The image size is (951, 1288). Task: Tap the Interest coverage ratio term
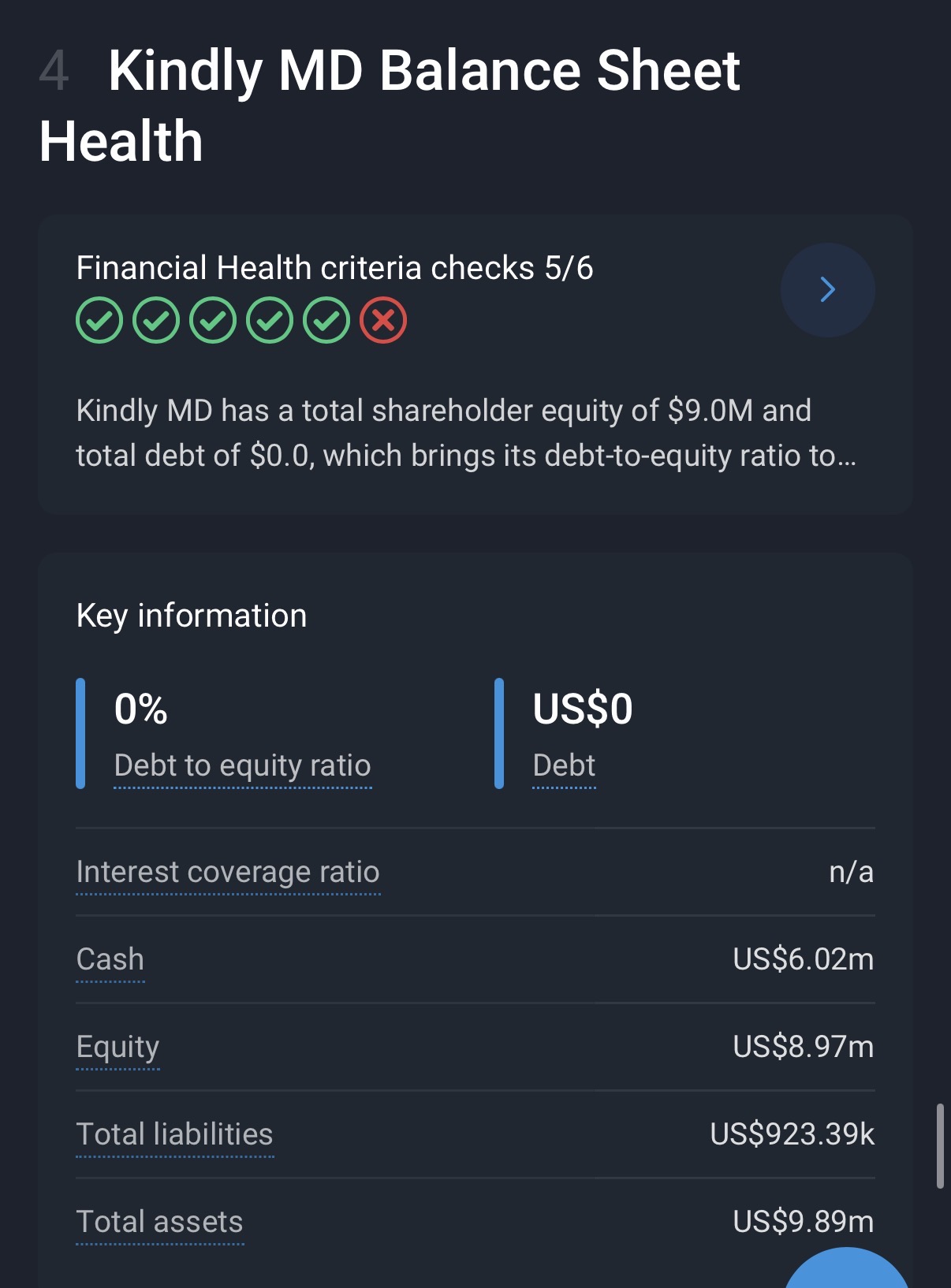(x=228, y=873)
